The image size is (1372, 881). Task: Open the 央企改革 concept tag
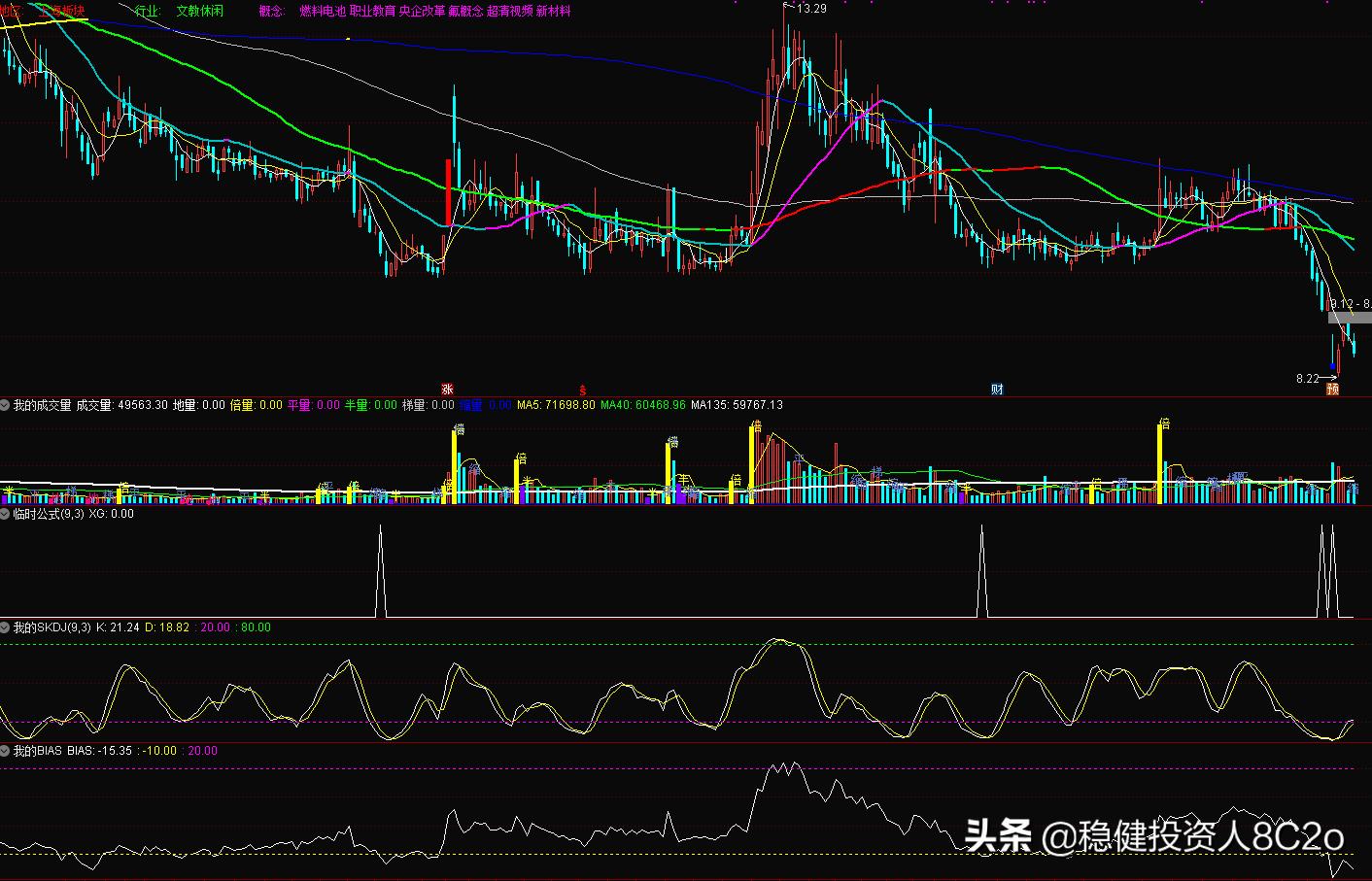pos(422,12)
